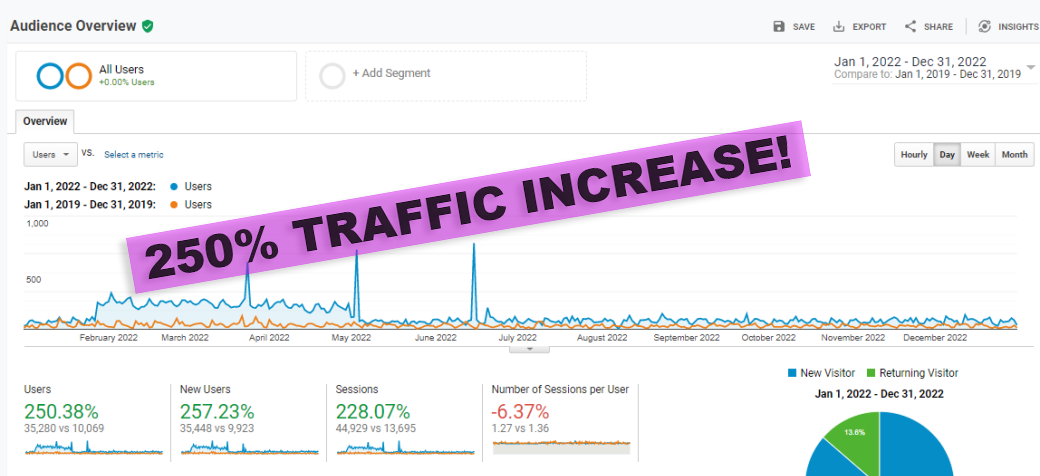The image size is (1040, 476).
Task: Select the Day granularity button
Action: (946, 155)
